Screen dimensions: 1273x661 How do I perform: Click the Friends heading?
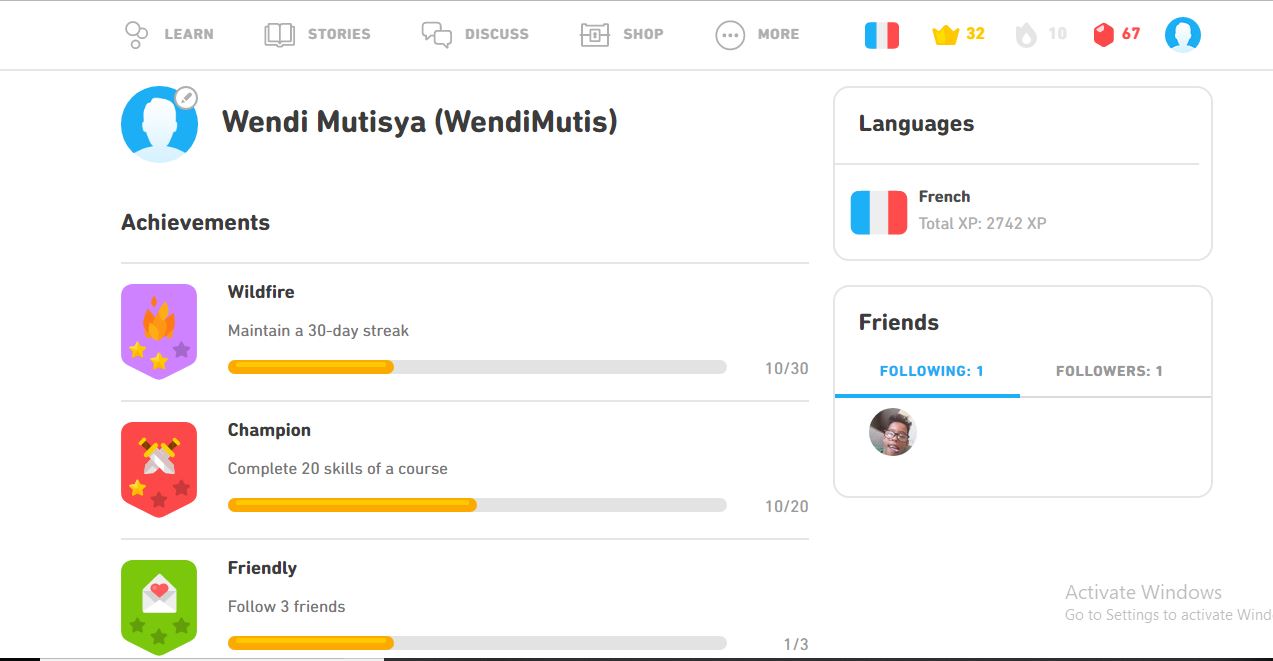[899, 322]
